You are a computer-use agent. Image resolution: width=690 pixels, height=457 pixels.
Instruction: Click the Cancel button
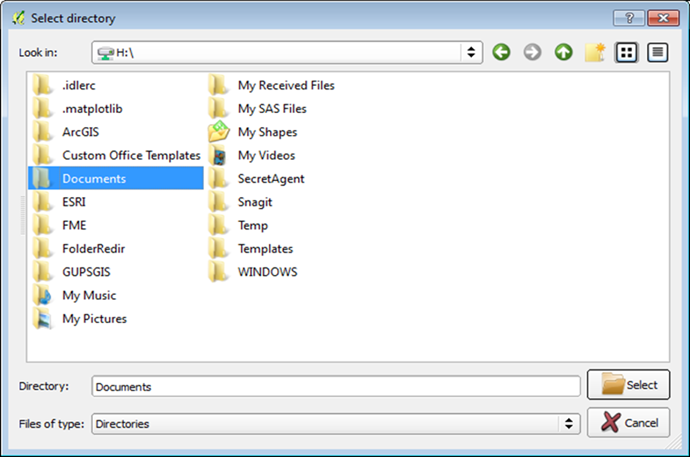pyautogui.click(x=628, y=422)
